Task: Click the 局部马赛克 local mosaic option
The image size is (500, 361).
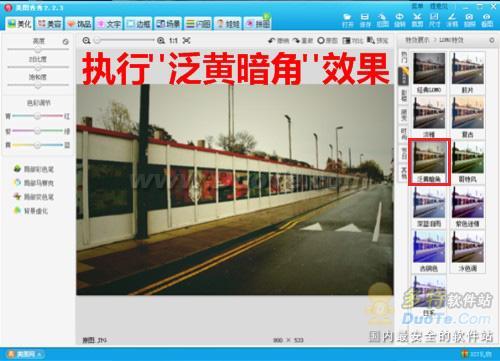Action: tap(34, 183)
